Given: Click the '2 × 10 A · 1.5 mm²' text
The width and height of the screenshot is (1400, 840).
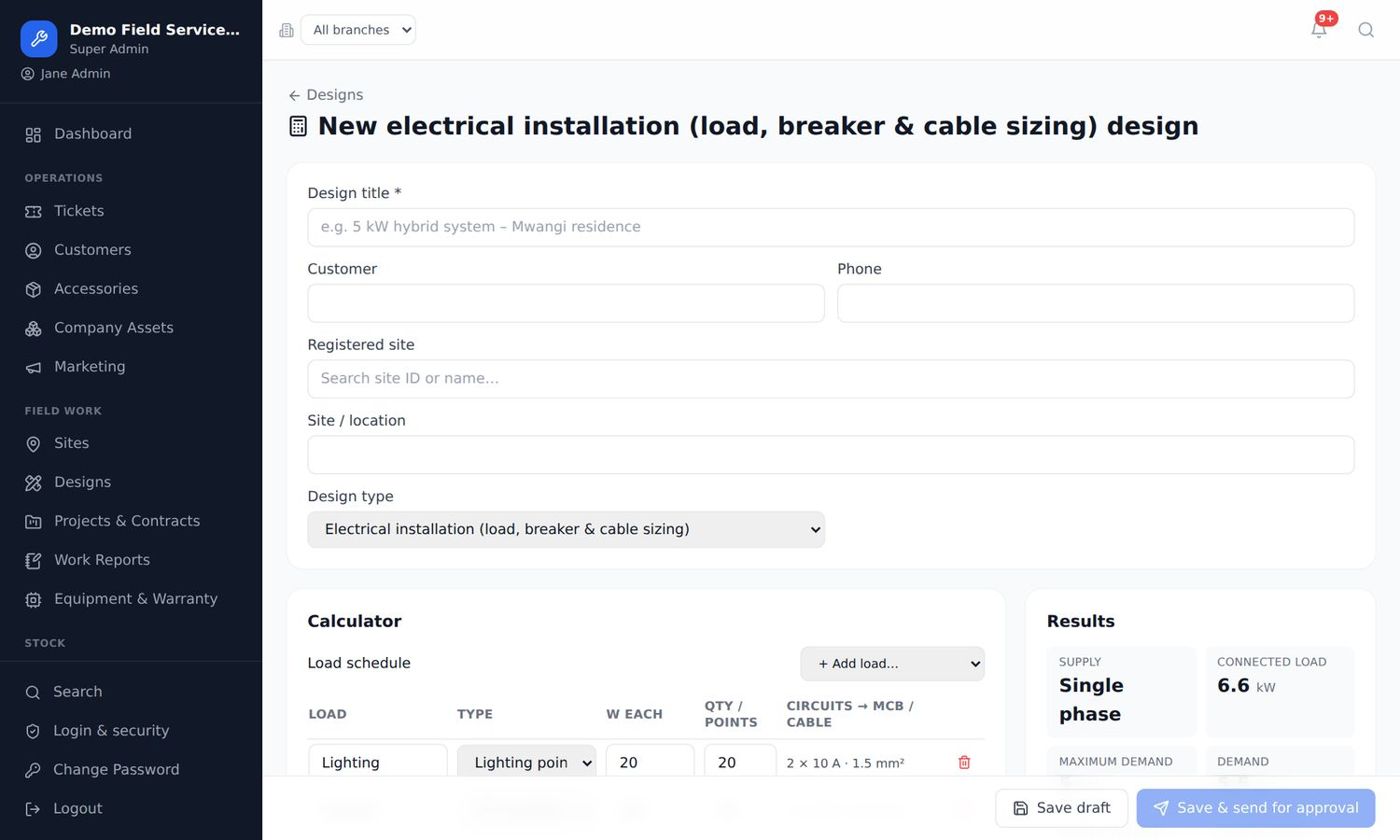Looking at the screenshot, I should tap(845, 763).
